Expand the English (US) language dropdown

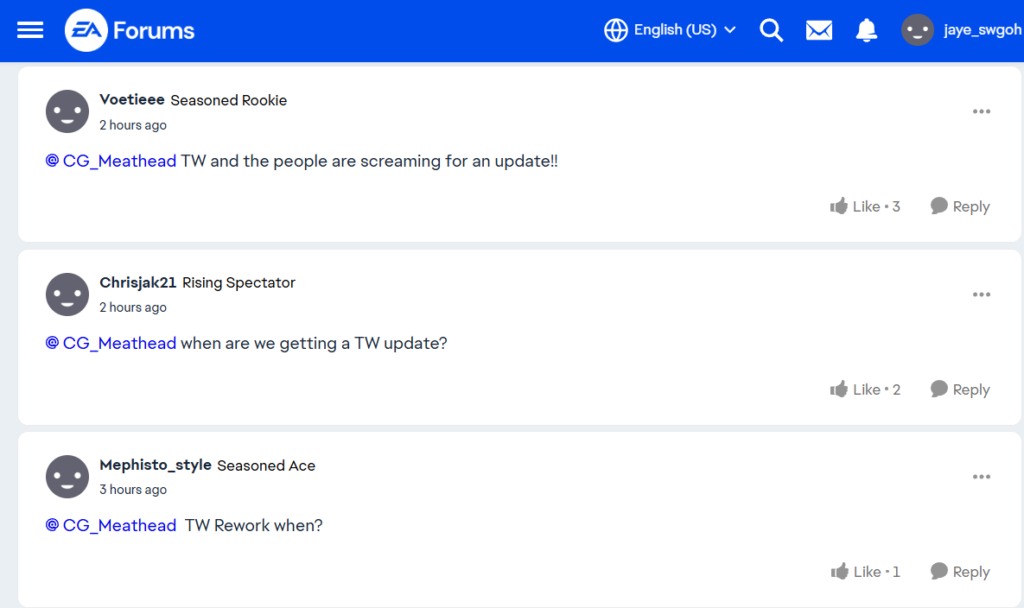(671, 30)
